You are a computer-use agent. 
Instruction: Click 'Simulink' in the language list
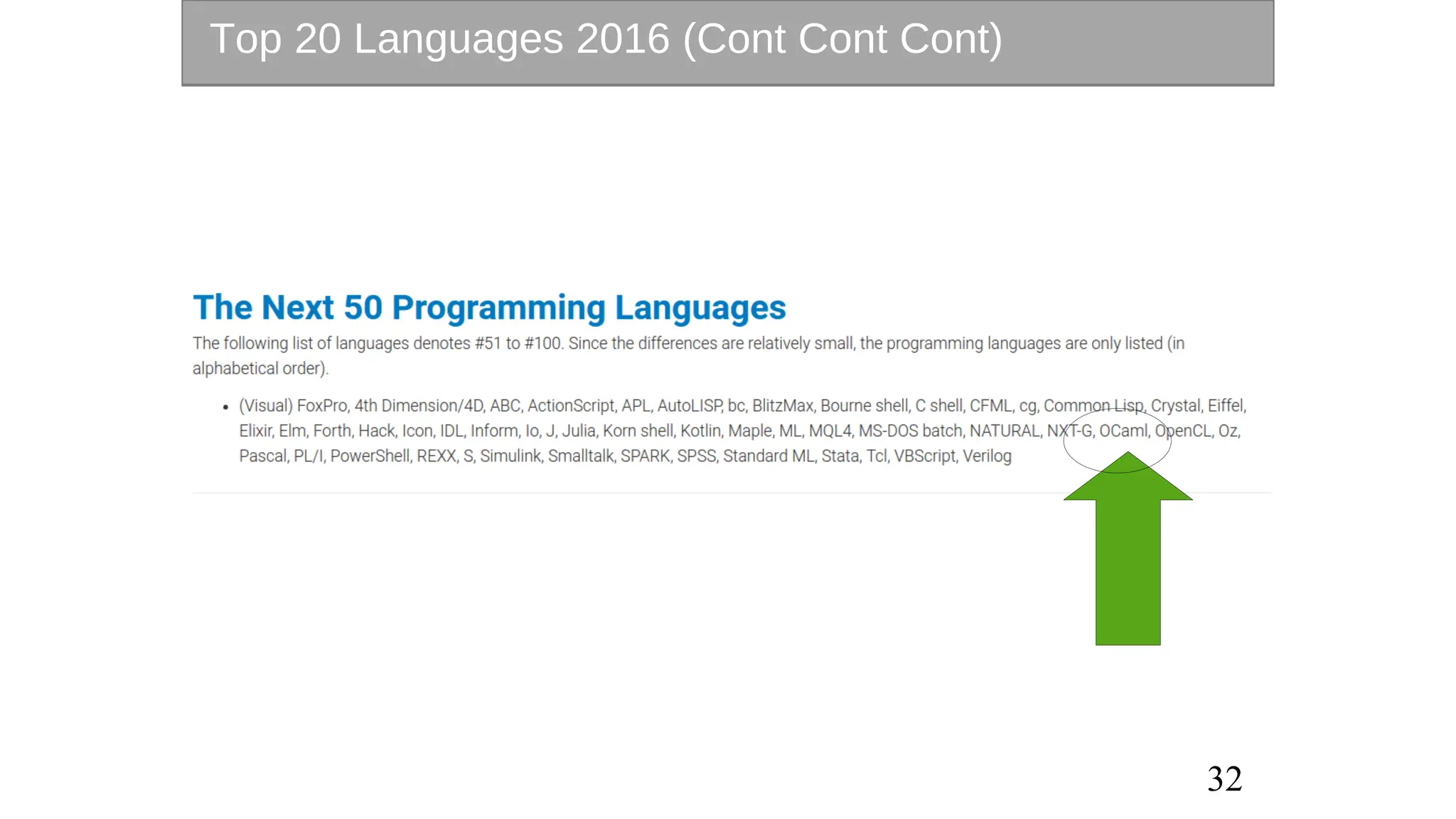pos(510,456)
